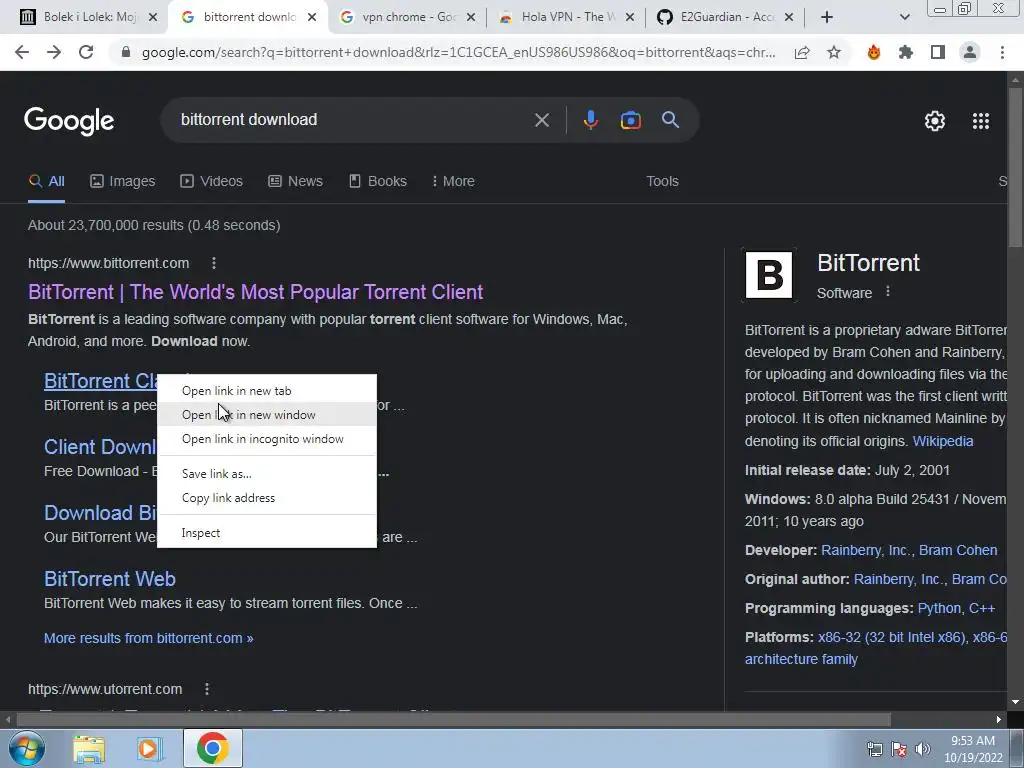Viewport: 1024px width, 768px height.
Task: Open About-this-result menu for utorrent.com
Action: [206, 689]
